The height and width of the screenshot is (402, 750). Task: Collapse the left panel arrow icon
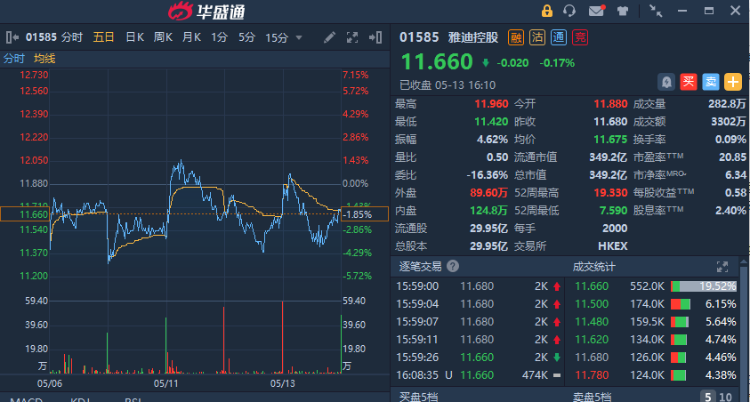point(12,37)
